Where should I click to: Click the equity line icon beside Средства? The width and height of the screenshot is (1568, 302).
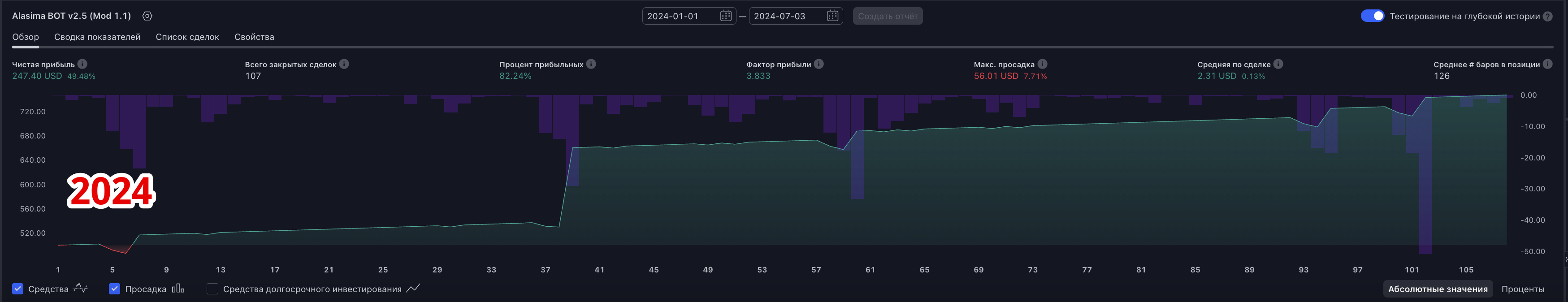click(80, 289)
